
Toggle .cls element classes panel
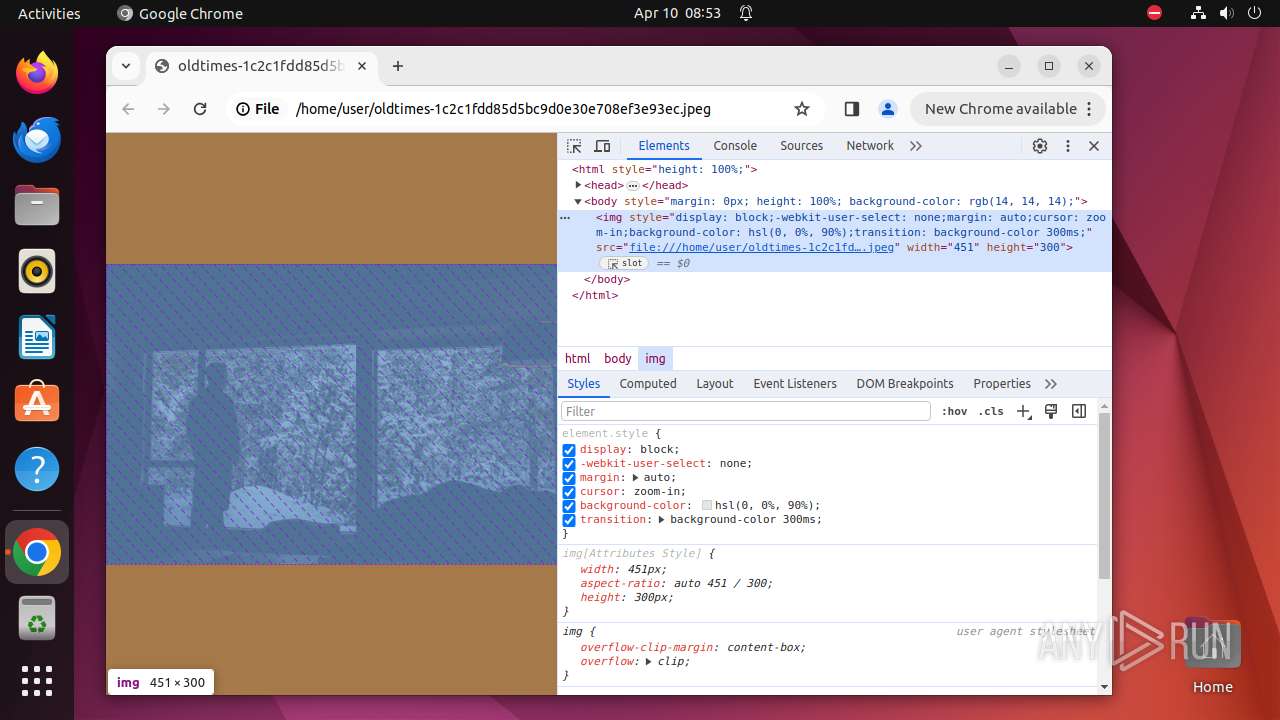coord(991,411)
